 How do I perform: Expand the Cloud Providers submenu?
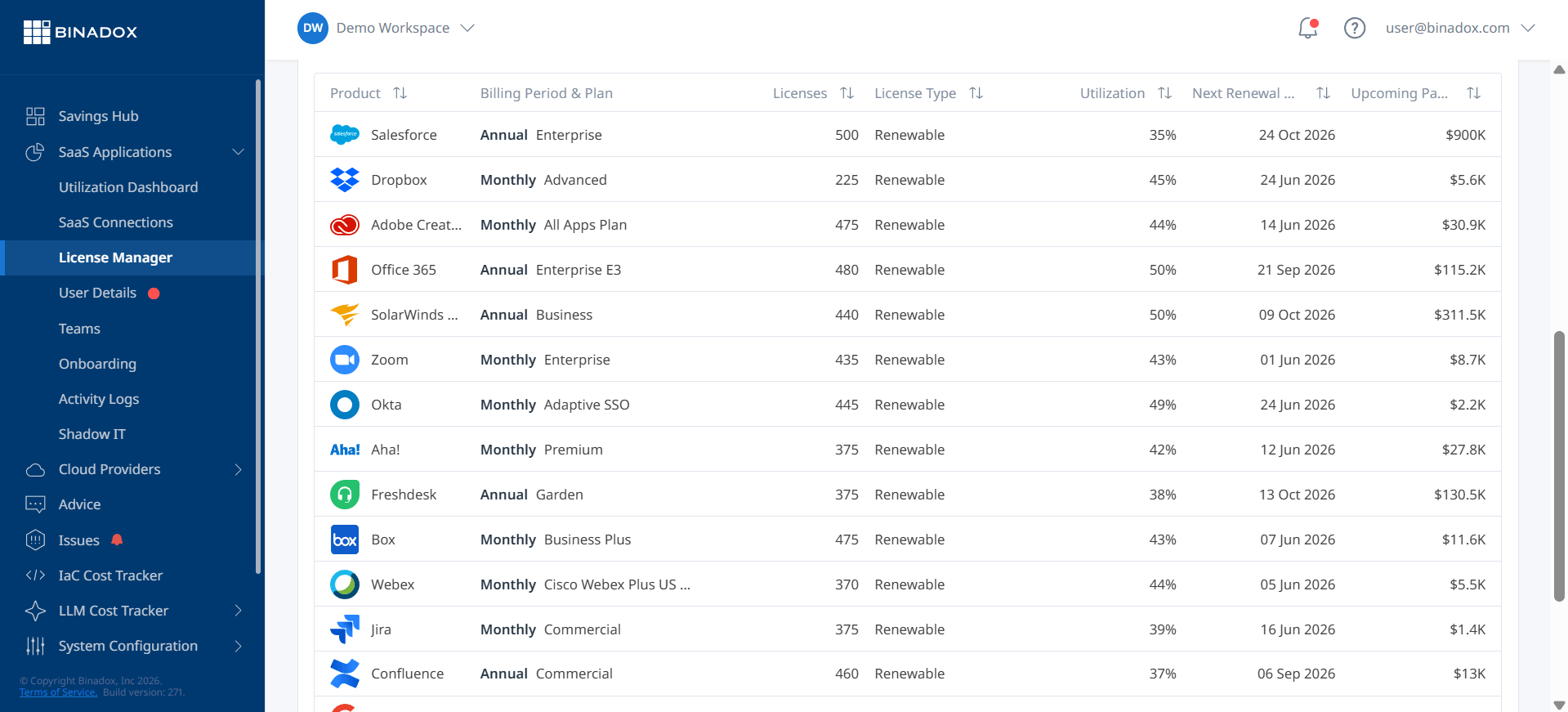[x=238, y=469]
